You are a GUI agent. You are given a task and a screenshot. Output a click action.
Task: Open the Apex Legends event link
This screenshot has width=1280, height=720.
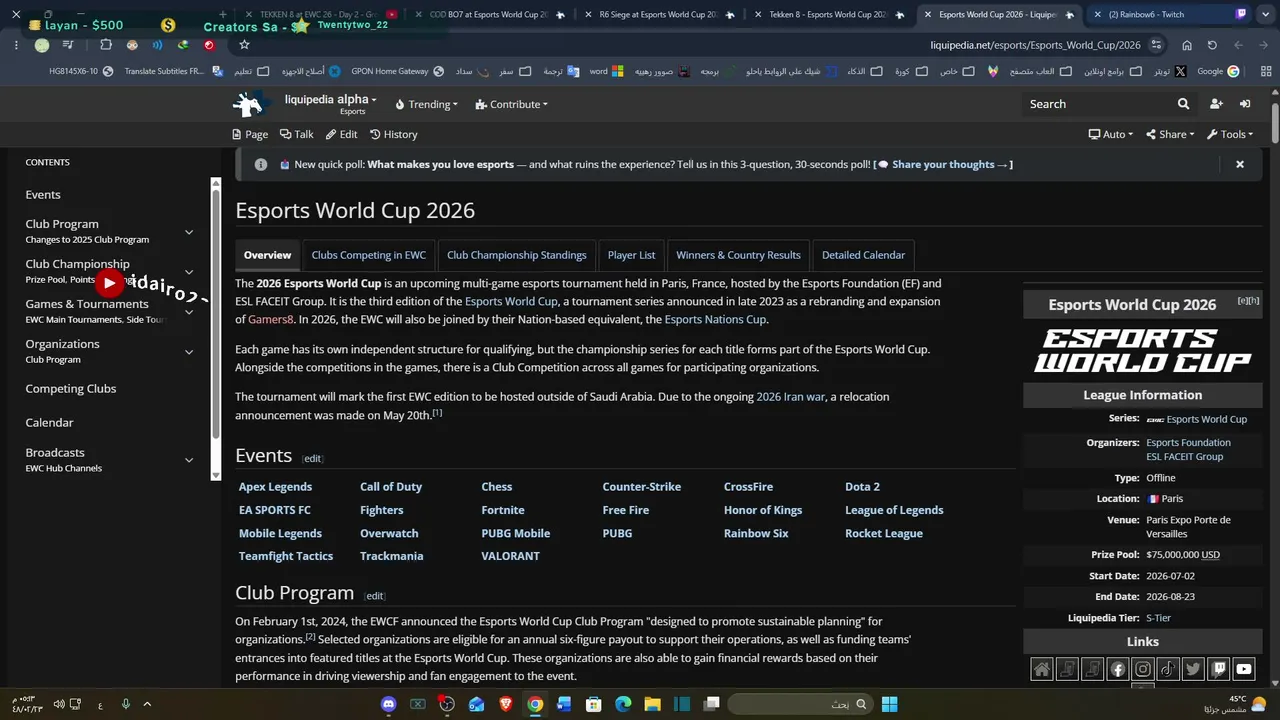click(x=275, y=487)
